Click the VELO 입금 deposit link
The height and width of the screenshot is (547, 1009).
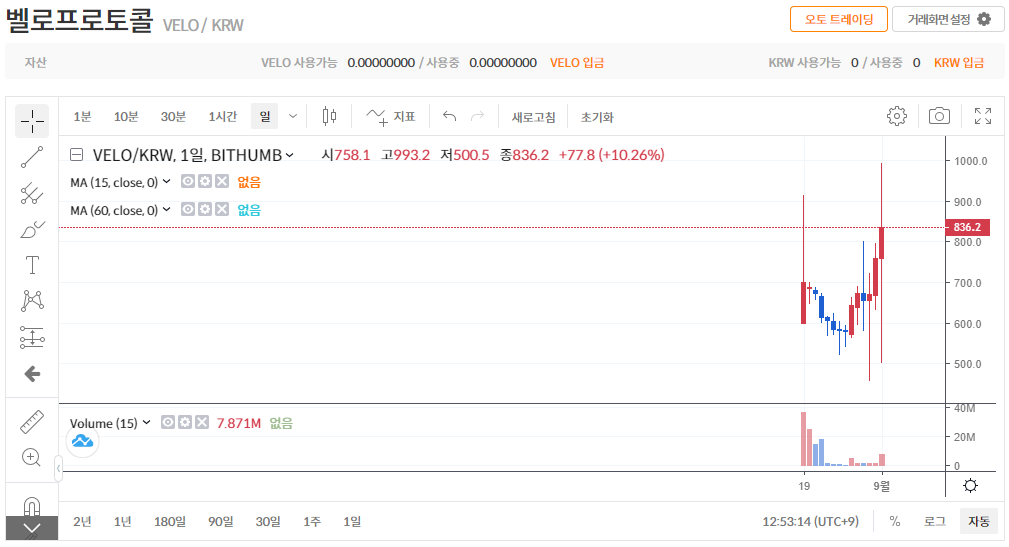point(577,62)
